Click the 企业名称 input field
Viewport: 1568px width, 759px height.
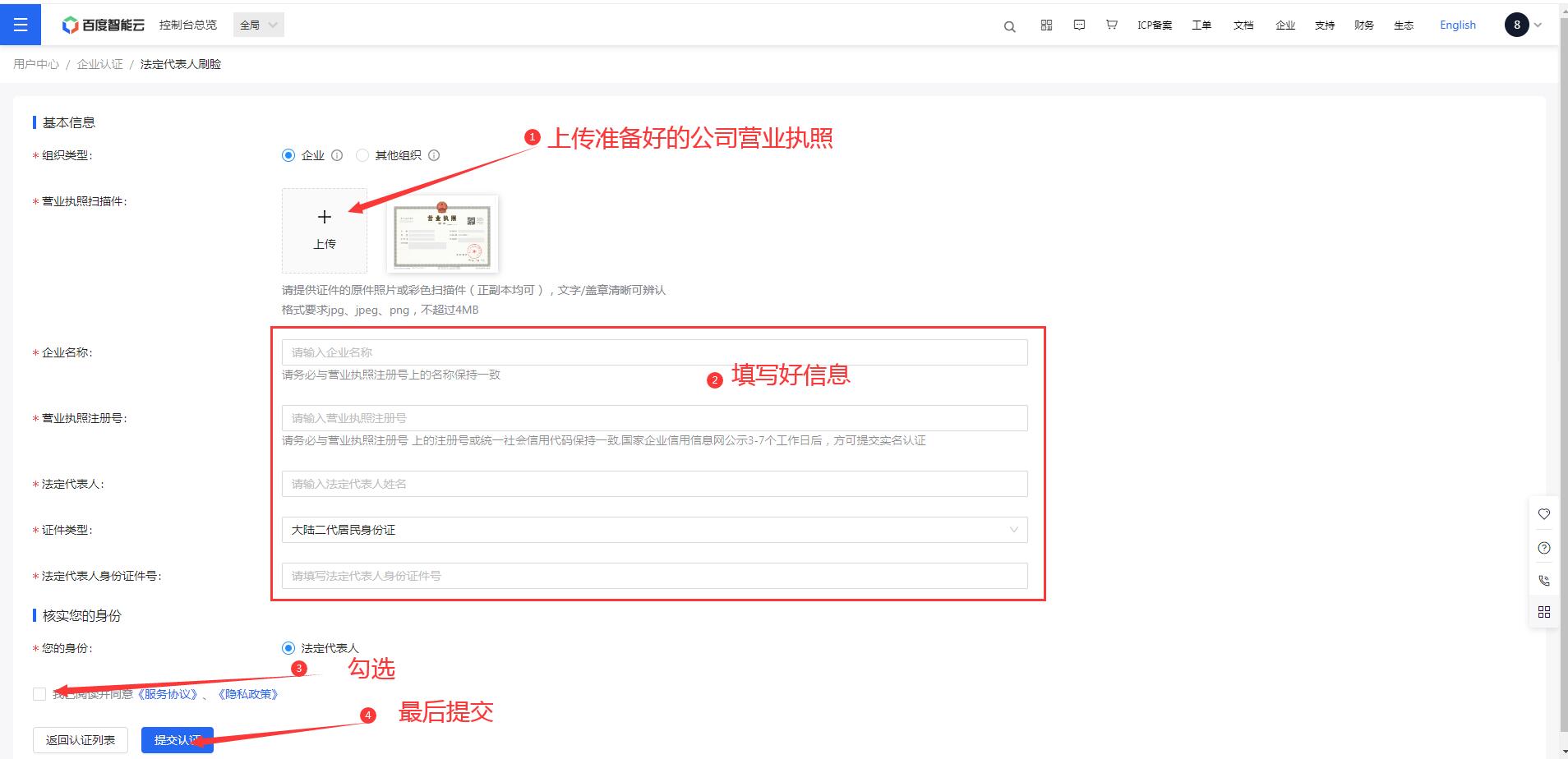pyautogui.click(x=654, y=352)
